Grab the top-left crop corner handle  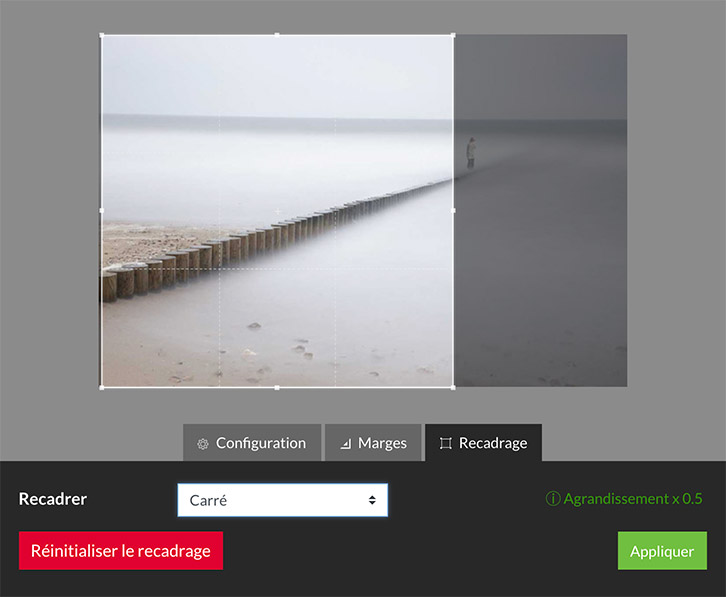pos(101,35)
